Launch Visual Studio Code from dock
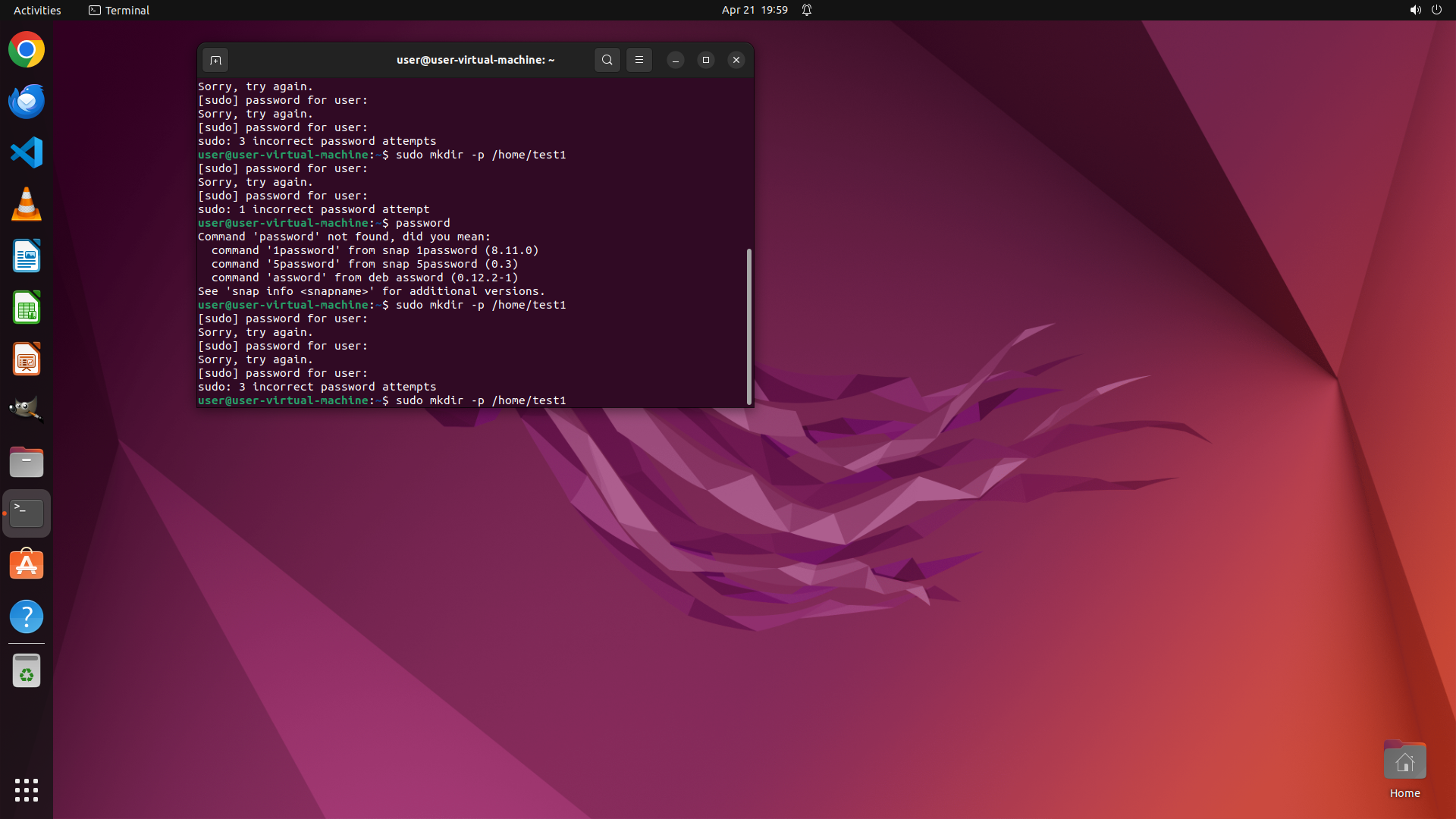The image size is (1456, 819). pos(27,152)
